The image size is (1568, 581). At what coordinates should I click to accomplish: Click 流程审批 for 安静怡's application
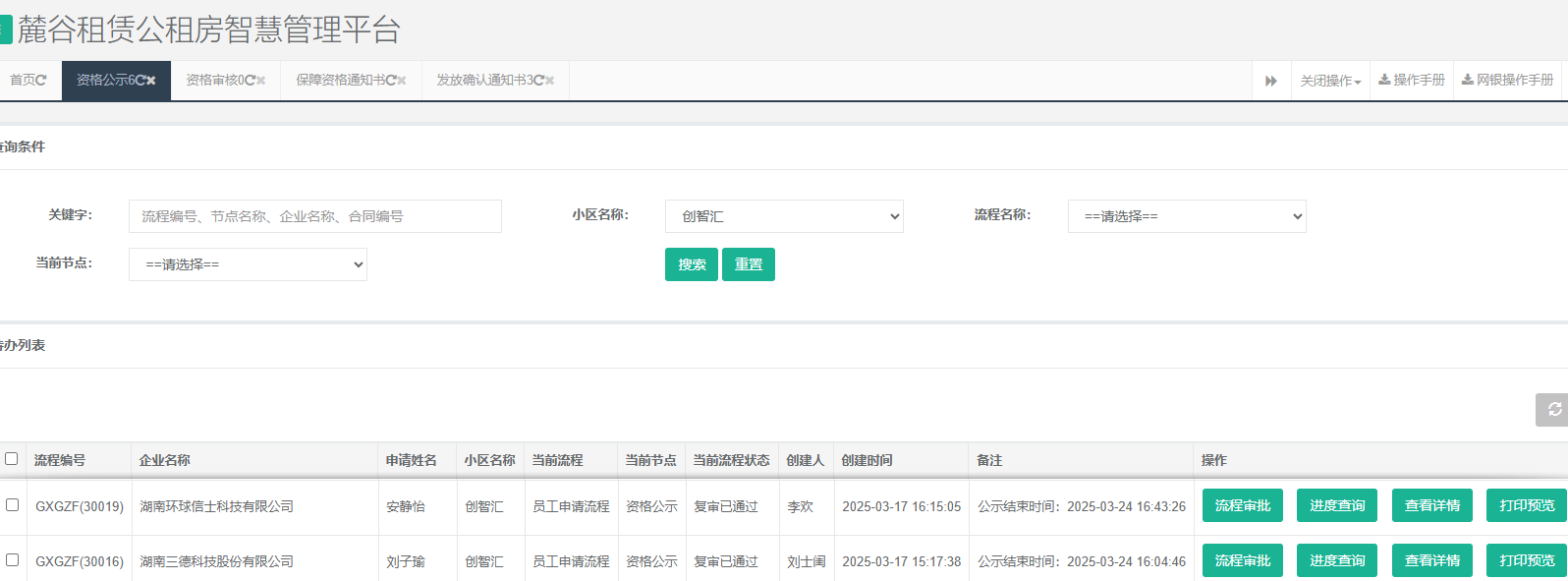pos(1243,505)
